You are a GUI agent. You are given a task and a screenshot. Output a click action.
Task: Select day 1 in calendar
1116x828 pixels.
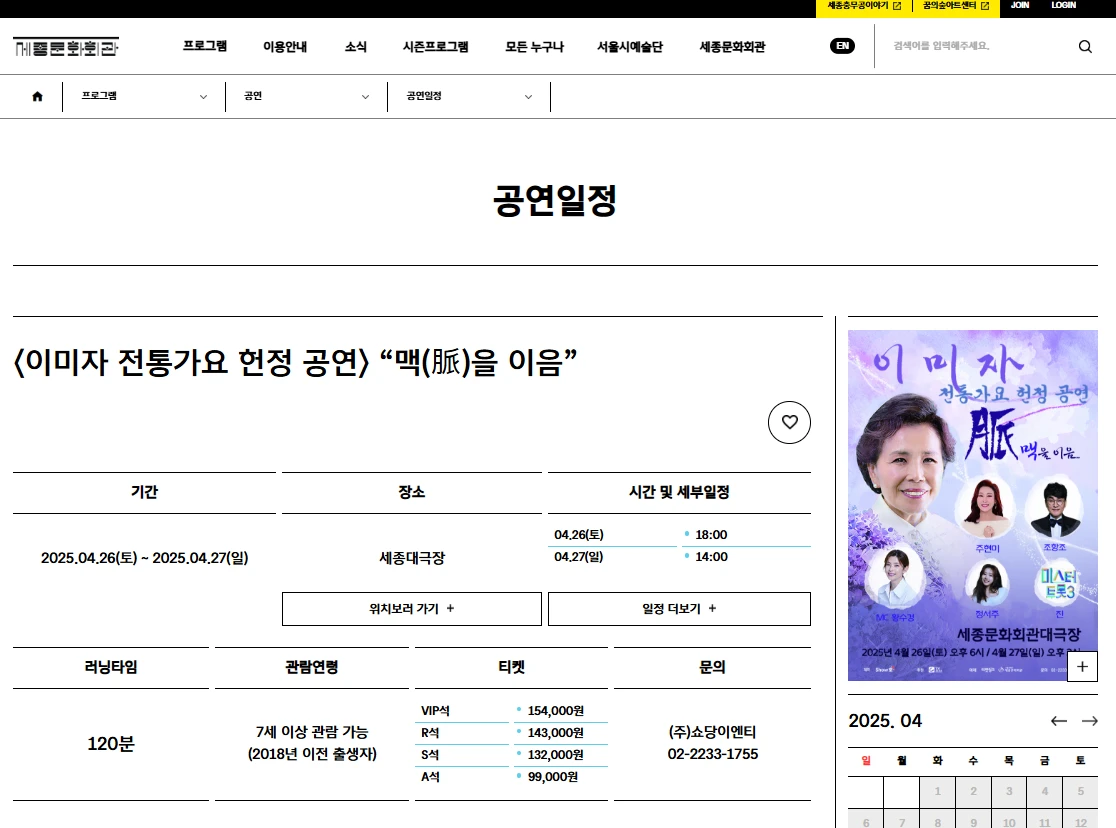(x=937, y=791)
